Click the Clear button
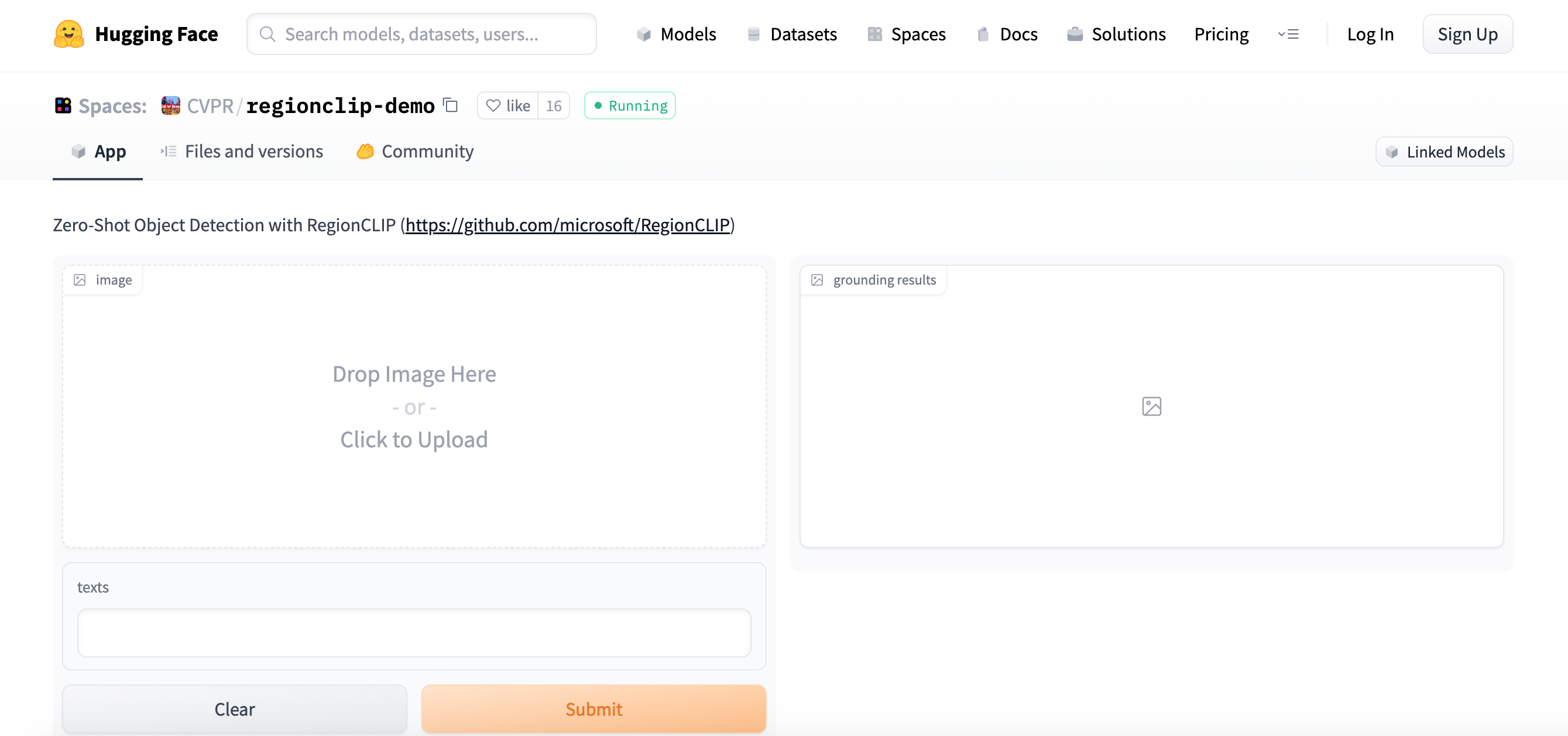Image resolution: width=1568 pixels, height=736 pixels. point(235,709)
